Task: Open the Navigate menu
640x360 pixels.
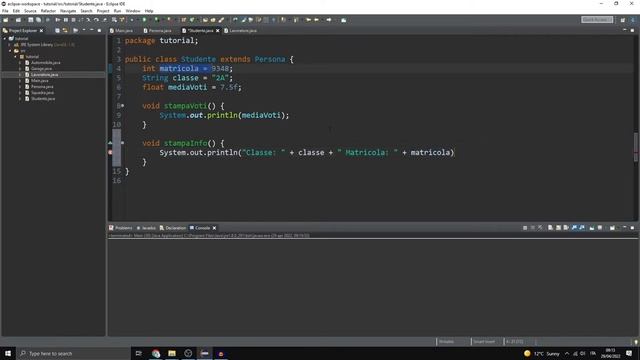Action: (x=68, y=11)
